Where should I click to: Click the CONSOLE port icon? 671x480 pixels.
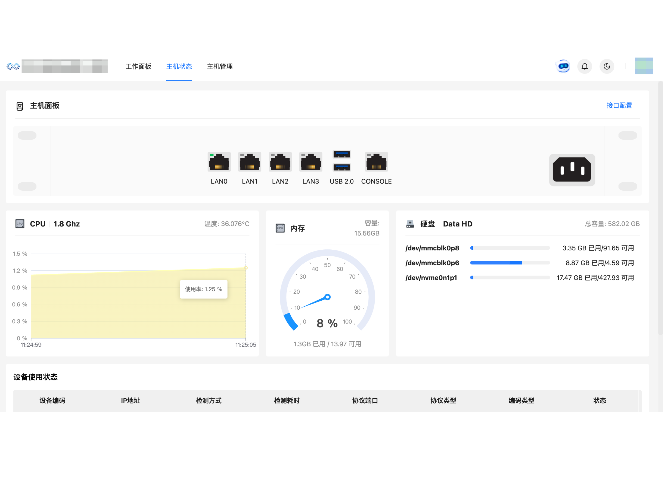point(376,162)
